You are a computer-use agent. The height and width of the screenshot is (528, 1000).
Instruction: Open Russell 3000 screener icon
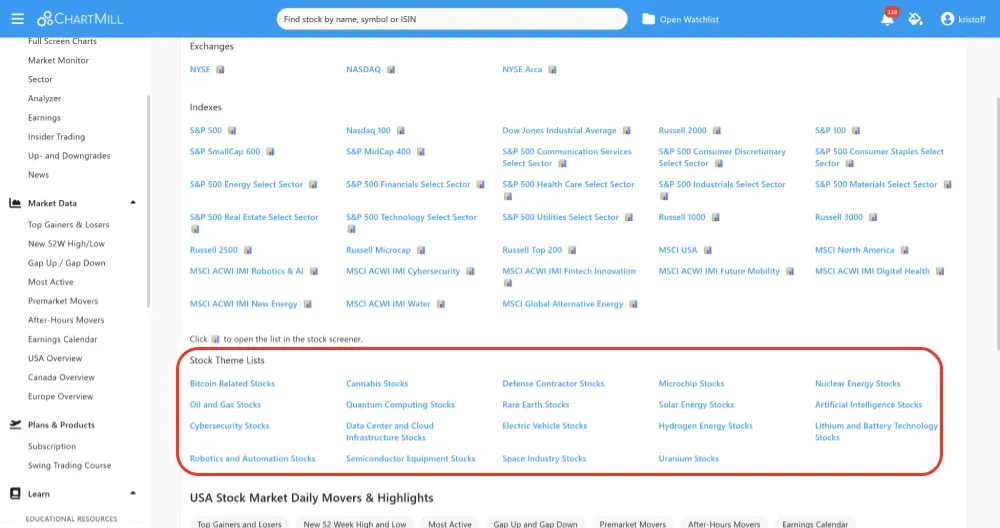pos(873,217)
